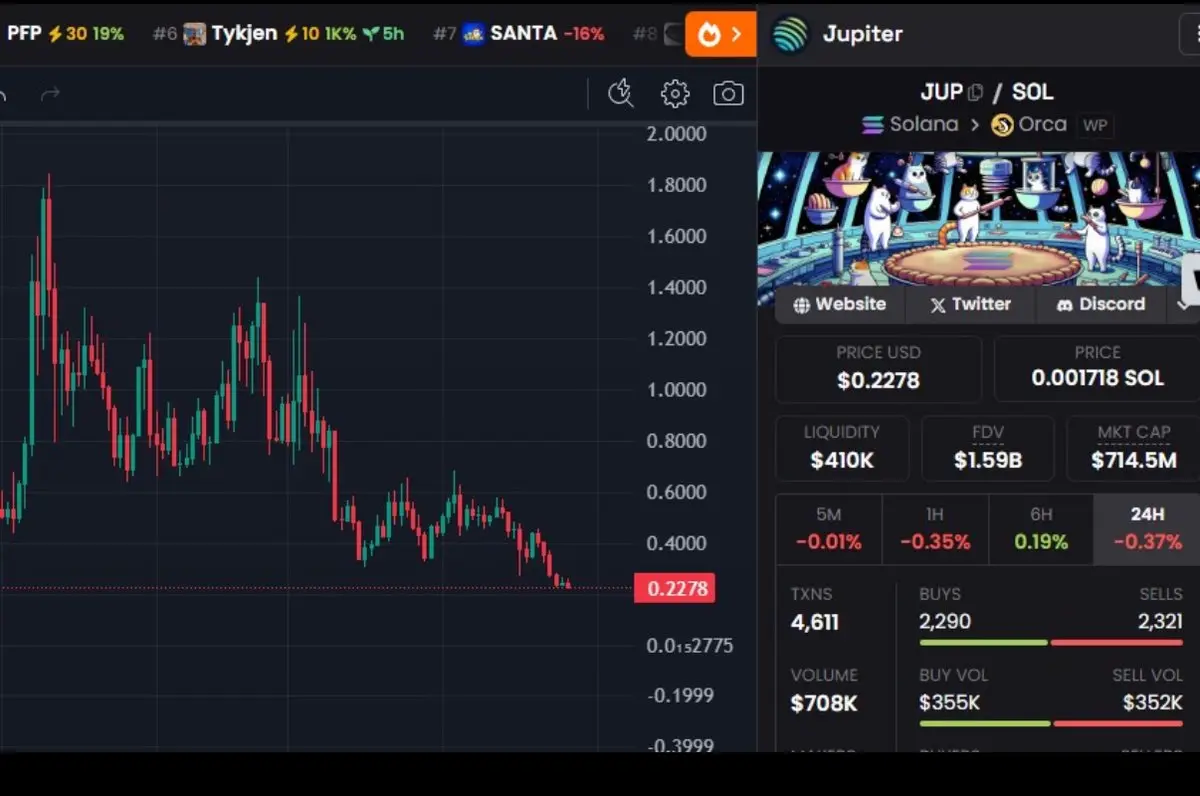1200x796 pixels.
Task: Click the Jupiter token name header
Action: pos(862,34)
